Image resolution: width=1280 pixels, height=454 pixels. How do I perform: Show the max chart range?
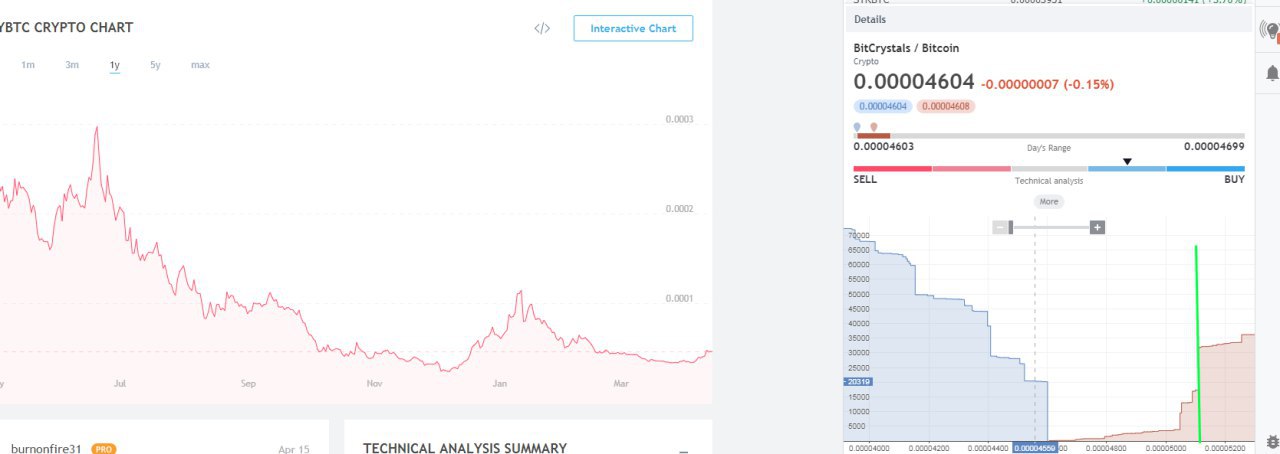point(200,65)
